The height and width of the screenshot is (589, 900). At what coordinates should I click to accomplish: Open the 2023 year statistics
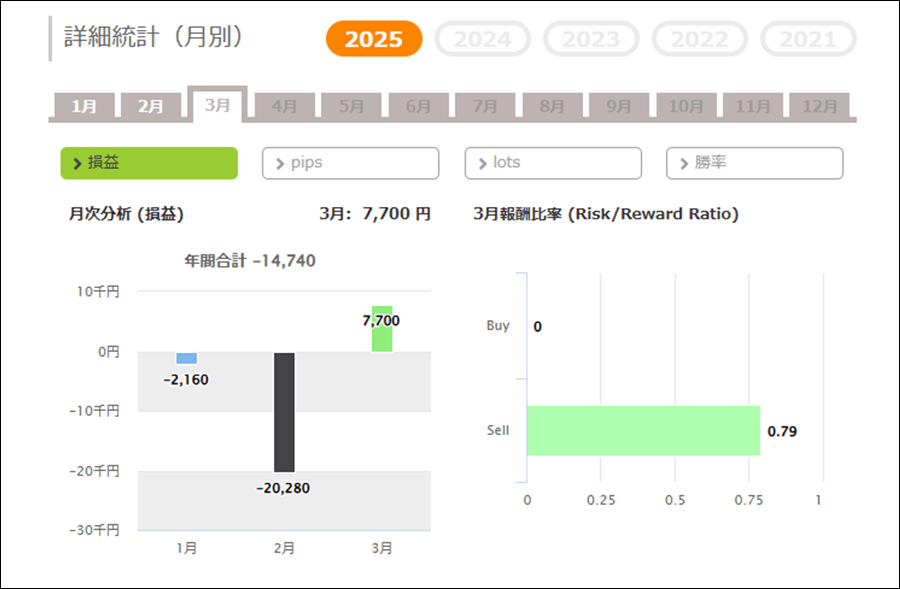591,39
